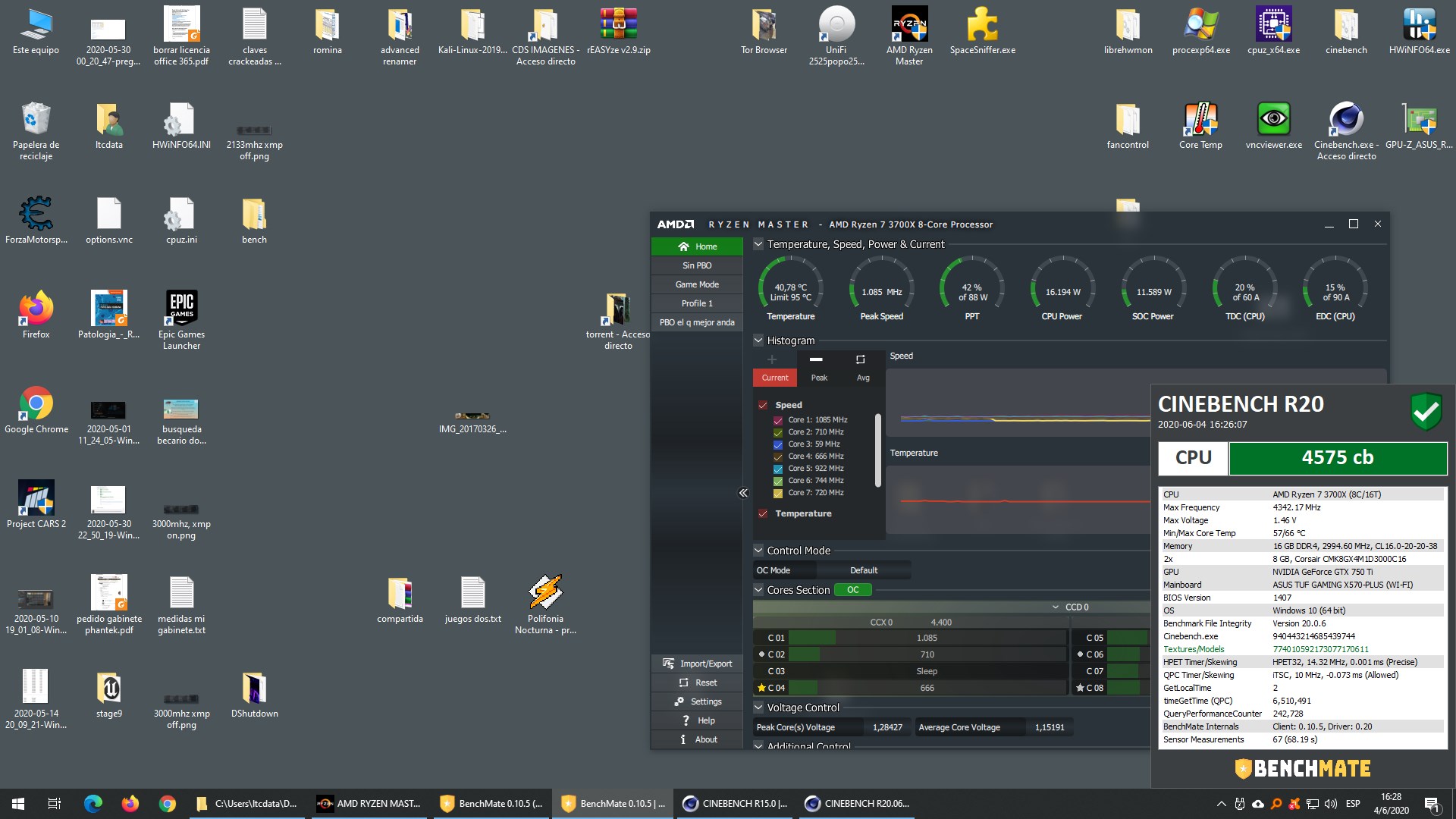Image resolution: width=1456 pixels, height=819 pixels.
Task: Click Reset in Ryzen Master sidebar
Action: (697, 682)
